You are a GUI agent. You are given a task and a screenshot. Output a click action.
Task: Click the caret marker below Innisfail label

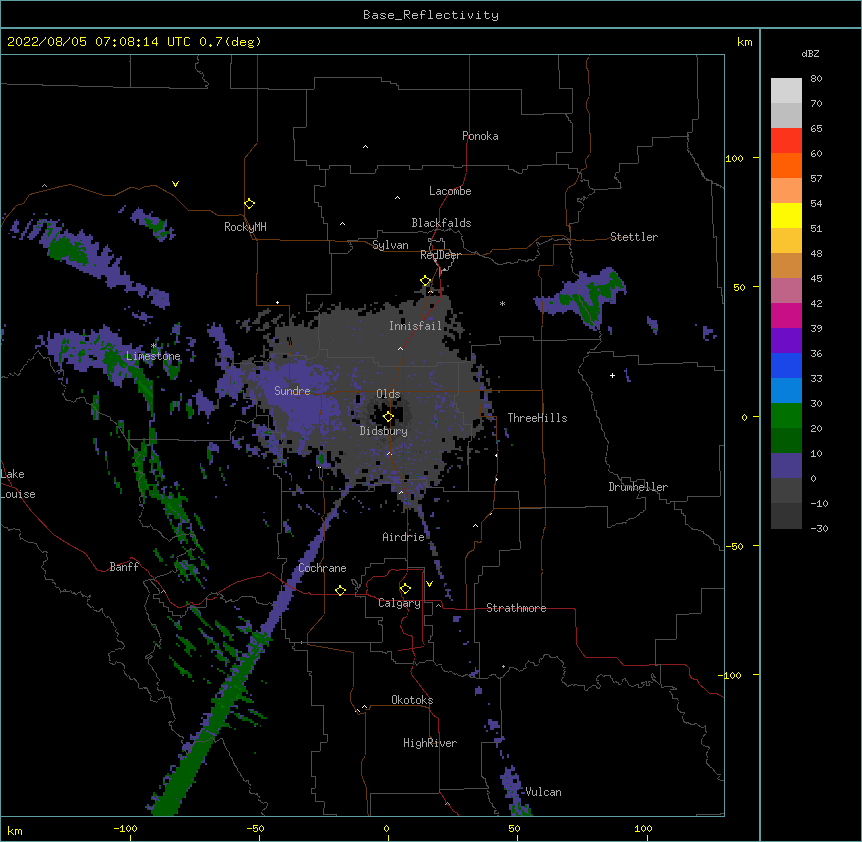(x=400, y=348)
